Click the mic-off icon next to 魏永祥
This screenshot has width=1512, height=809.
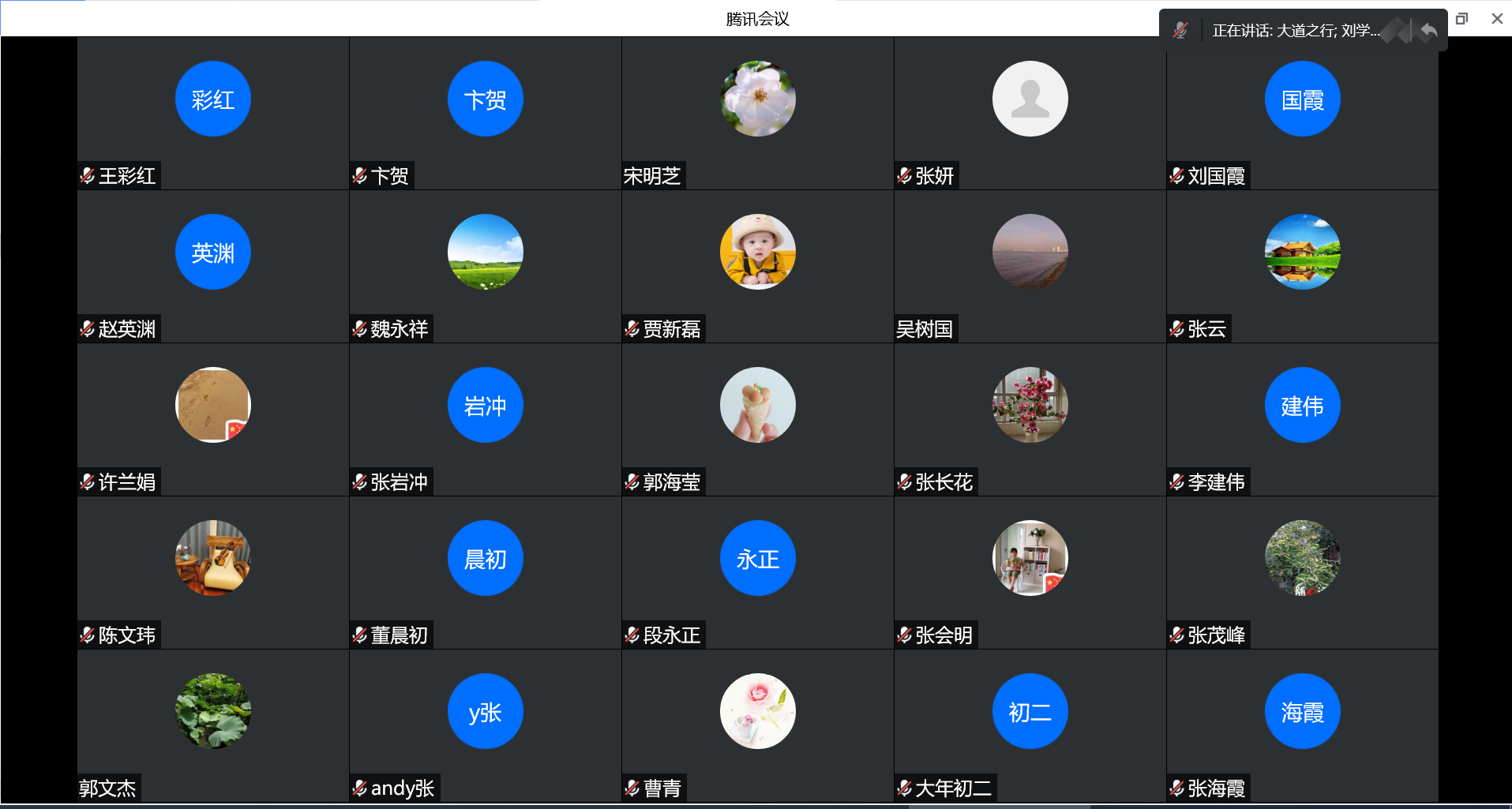pyautogui.click(x=360, y=329)
